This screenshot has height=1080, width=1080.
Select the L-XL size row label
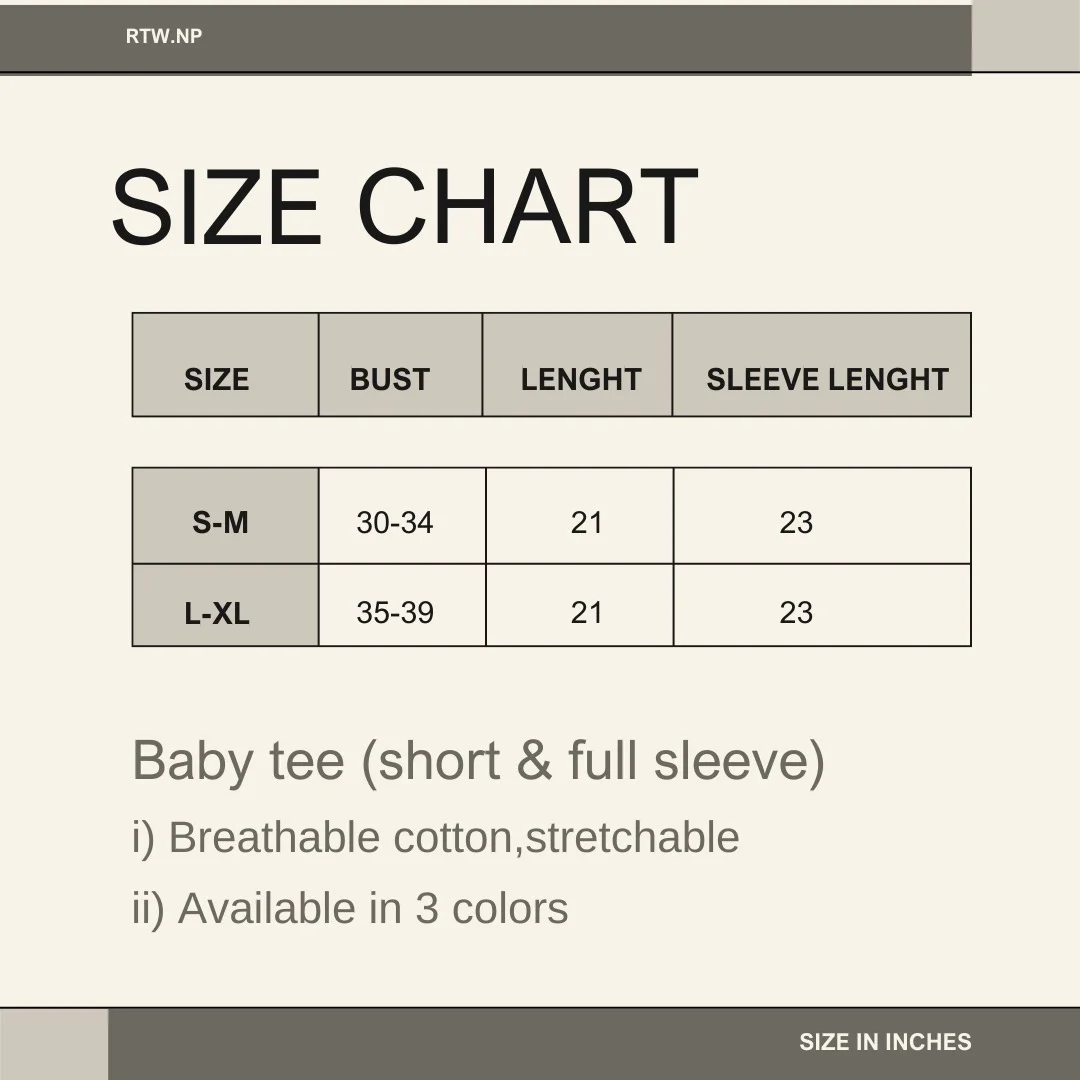[x=217, y=613]
